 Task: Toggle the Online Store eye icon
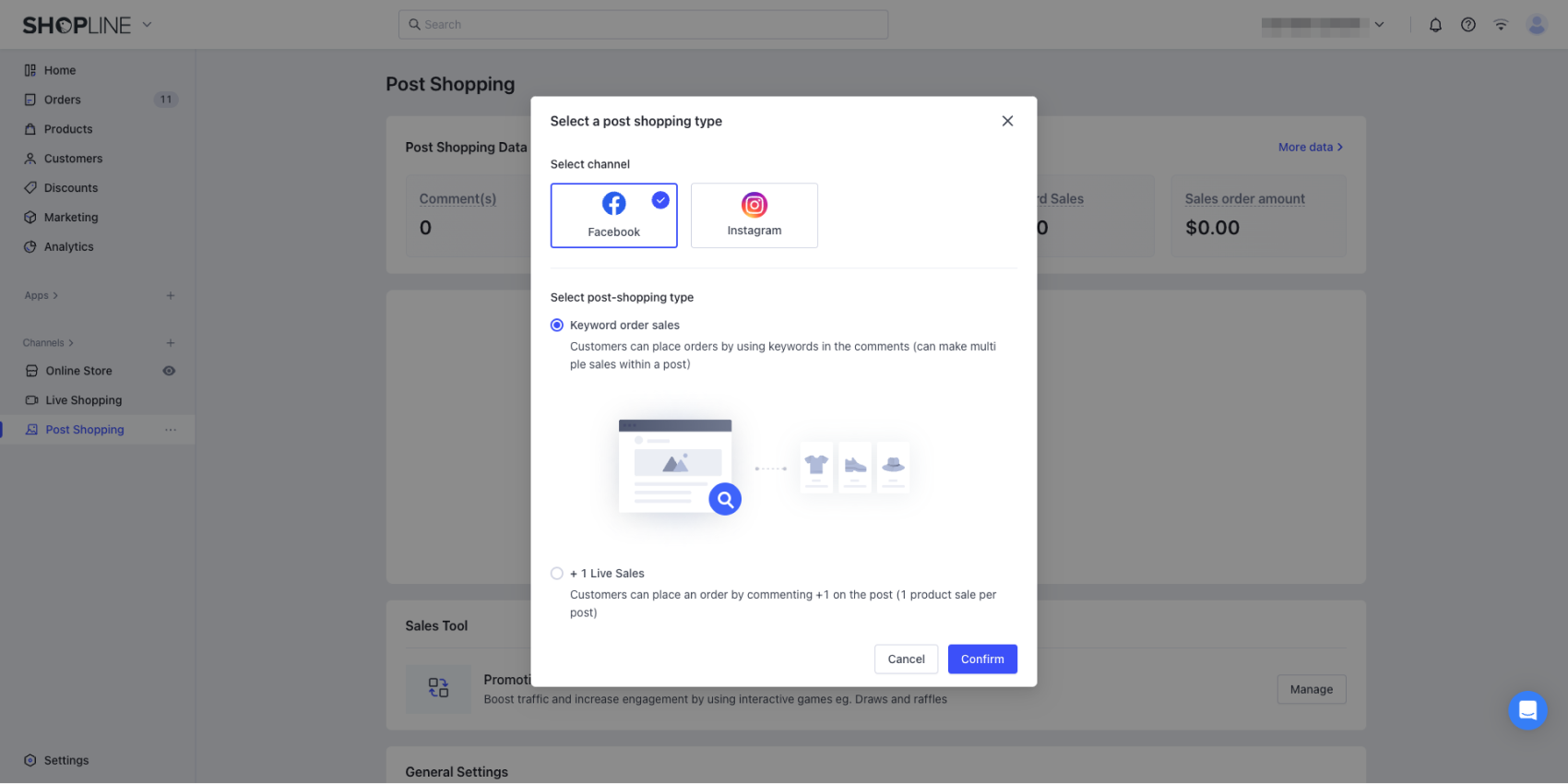[169, 371]
